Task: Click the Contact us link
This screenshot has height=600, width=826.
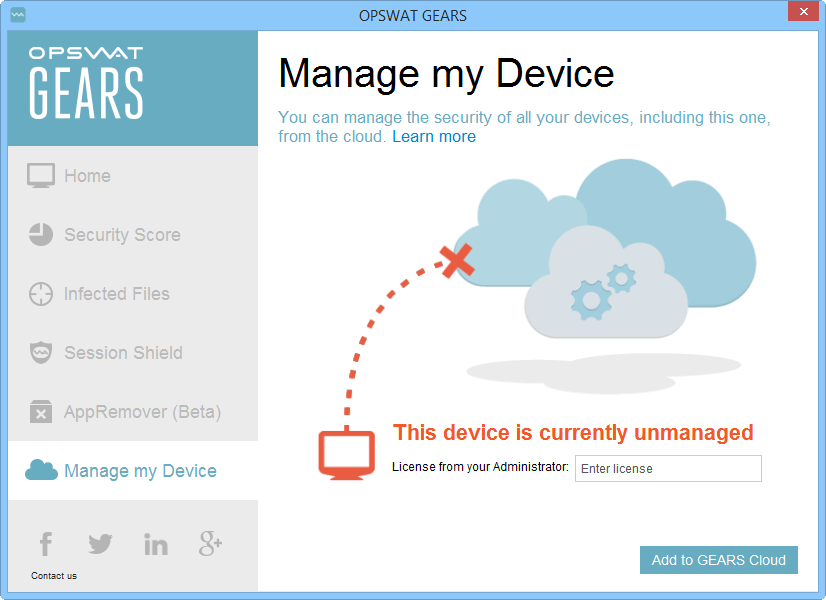Action: pyautogui.click(x=54, y=576)
